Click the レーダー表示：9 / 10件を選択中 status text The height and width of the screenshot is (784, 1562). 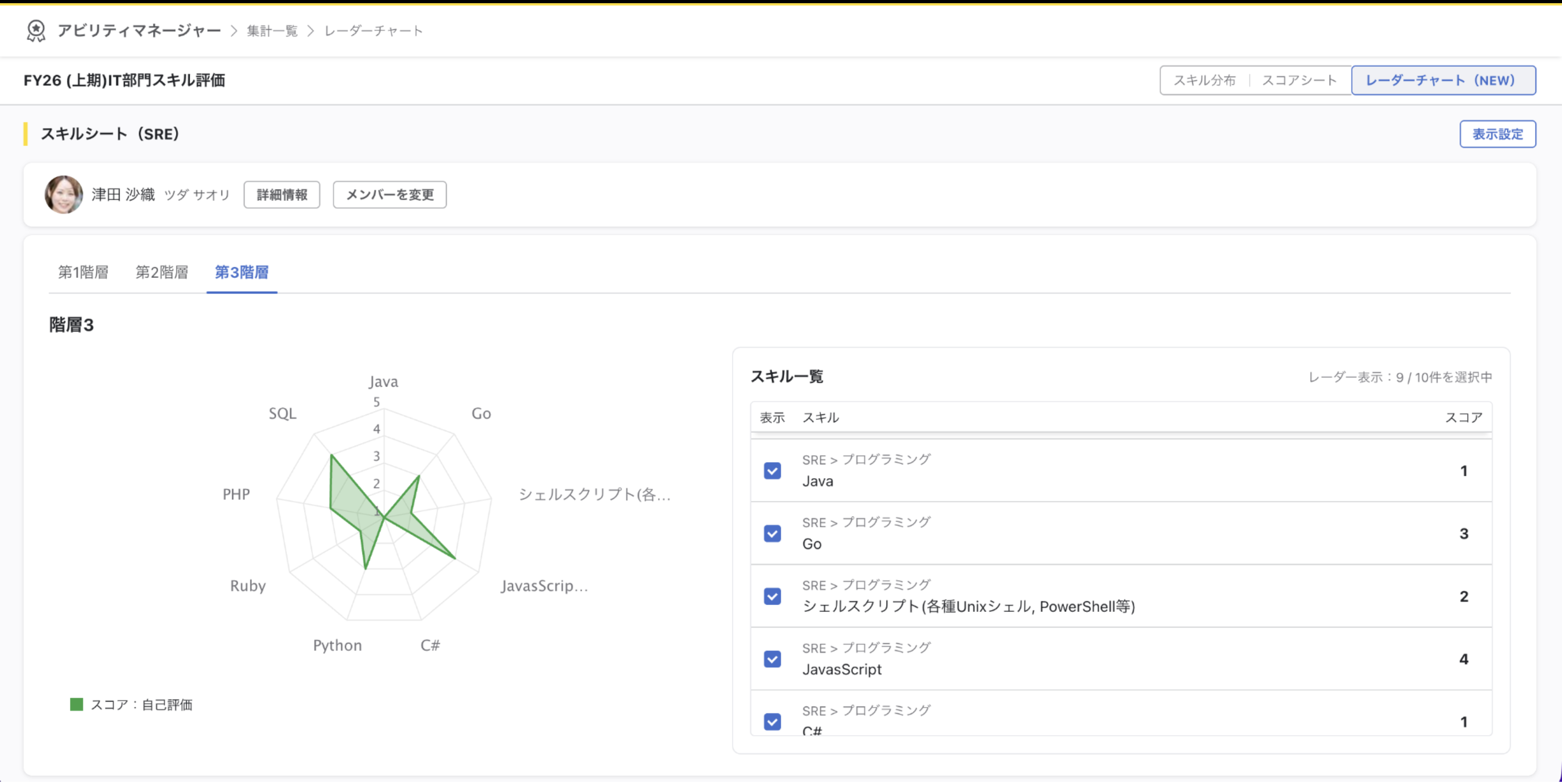(1399, 377)
